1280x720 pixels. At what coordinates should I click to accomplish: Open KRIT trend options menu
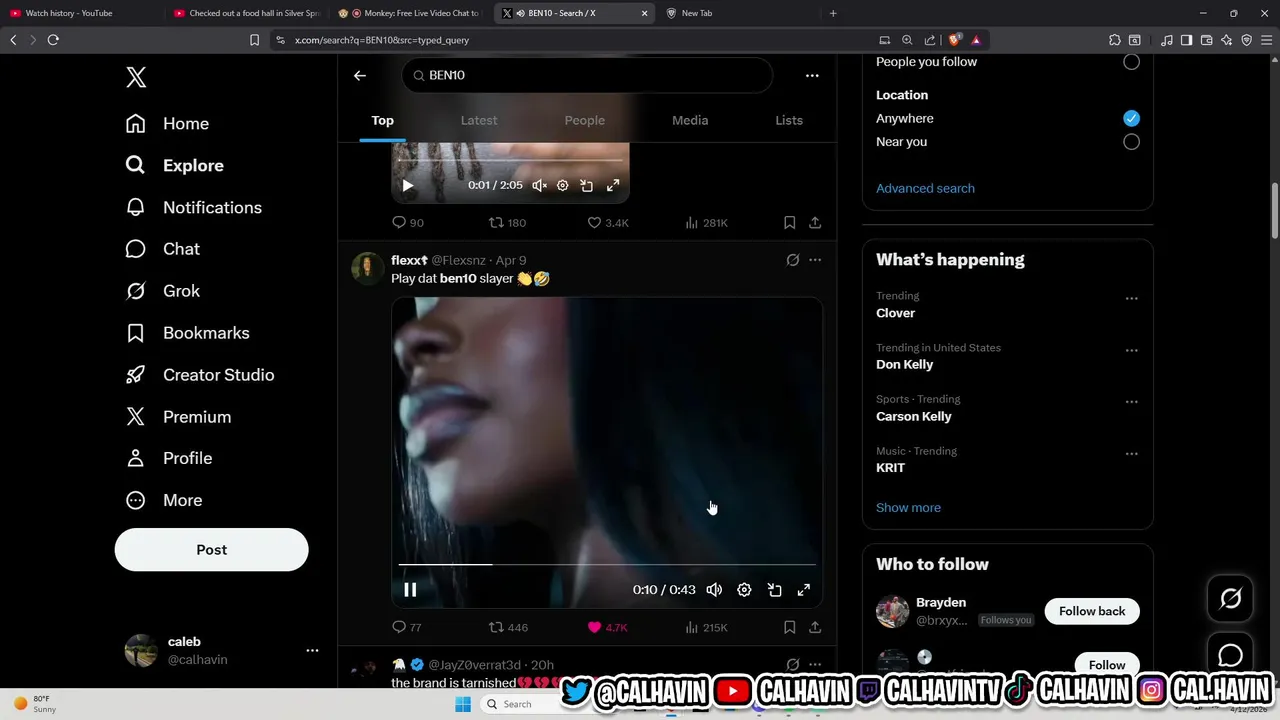click(x=1131, y=453)
